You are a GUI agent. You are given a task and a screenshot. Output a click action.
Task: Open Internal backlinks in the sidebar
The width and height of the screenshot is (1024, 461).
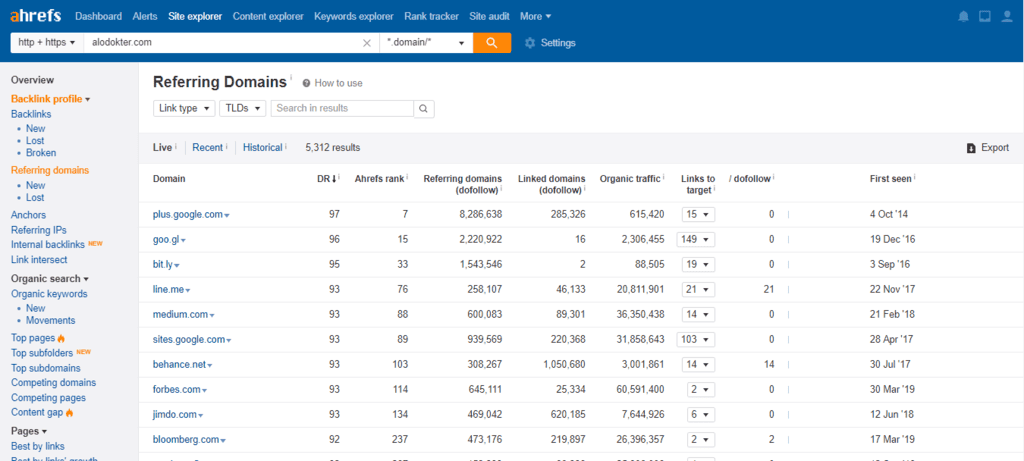pos(48,245)
